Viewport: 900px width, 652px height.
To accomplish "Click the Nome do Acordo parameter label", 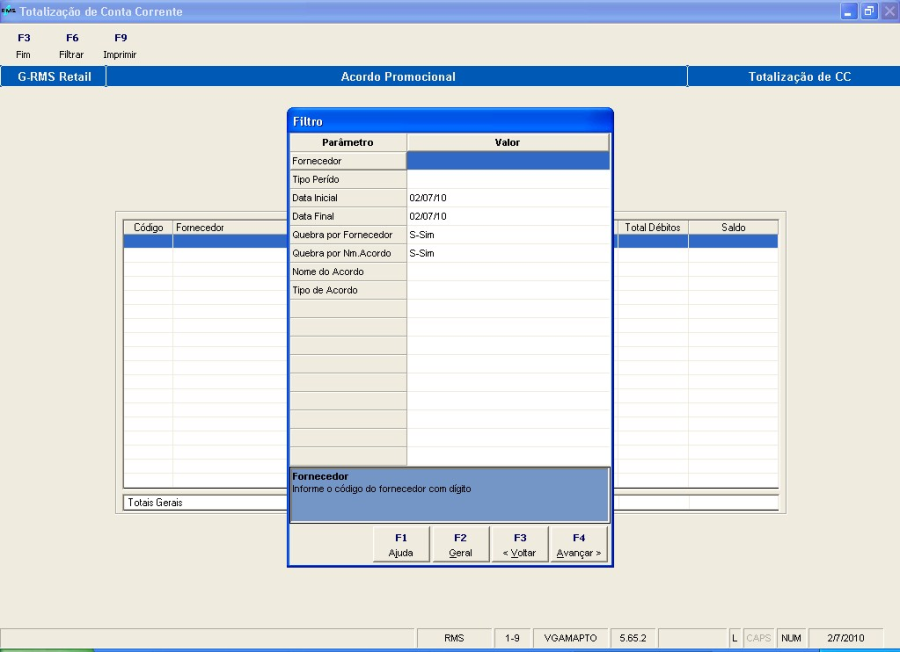I will 348,271.
